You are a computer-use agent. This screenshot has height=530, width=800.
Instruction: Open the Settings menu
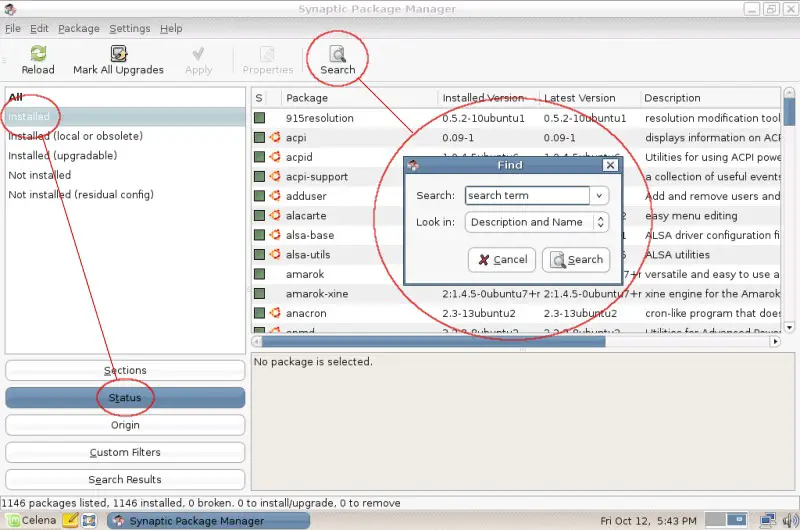tap(130, 29)
